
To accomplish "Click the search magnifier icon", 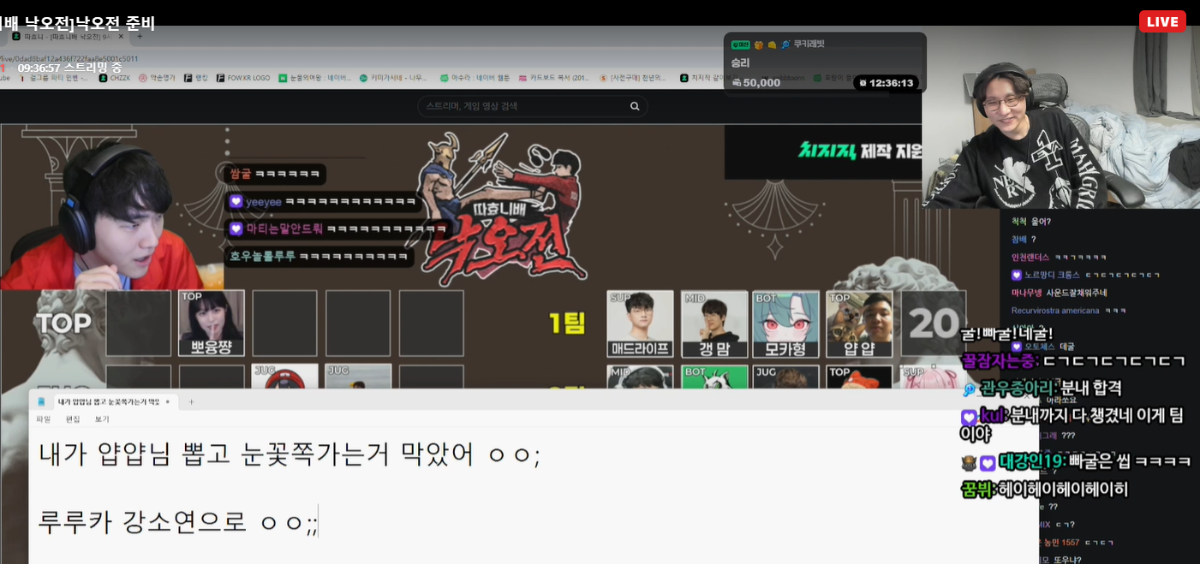I will [634, 106].
